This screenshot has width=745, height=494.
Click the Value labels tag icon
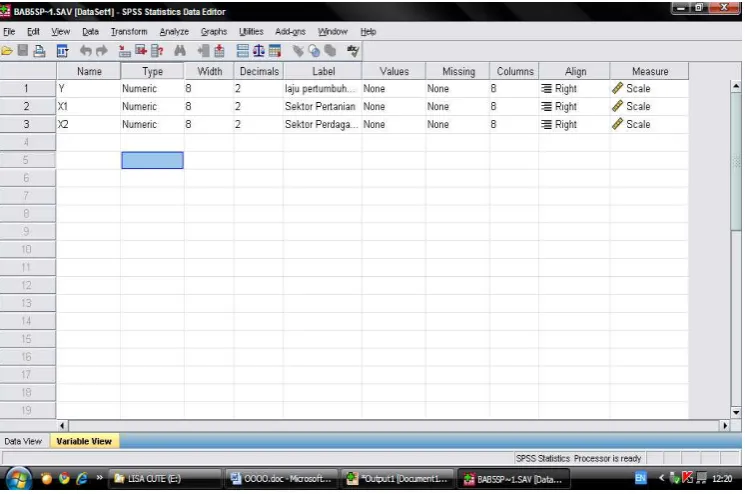(x=298, y=51)
